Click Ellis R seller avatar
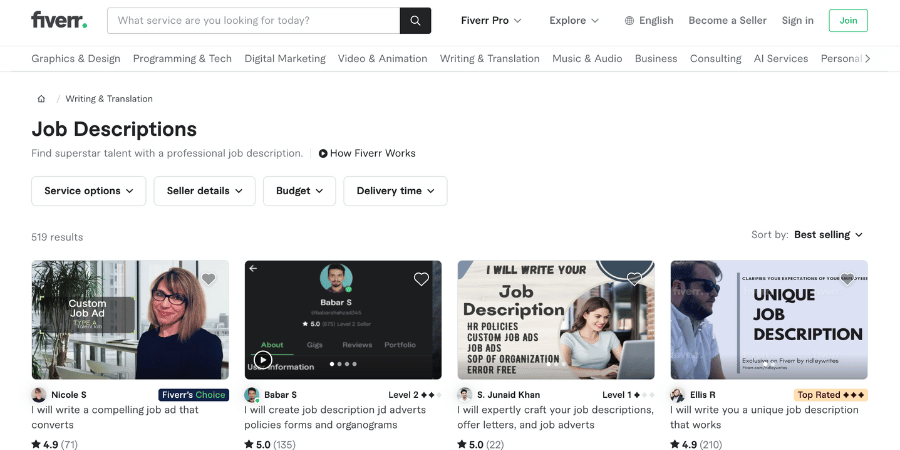The height and width of the screenshot is (450, 900). click(x=677, y=395)
